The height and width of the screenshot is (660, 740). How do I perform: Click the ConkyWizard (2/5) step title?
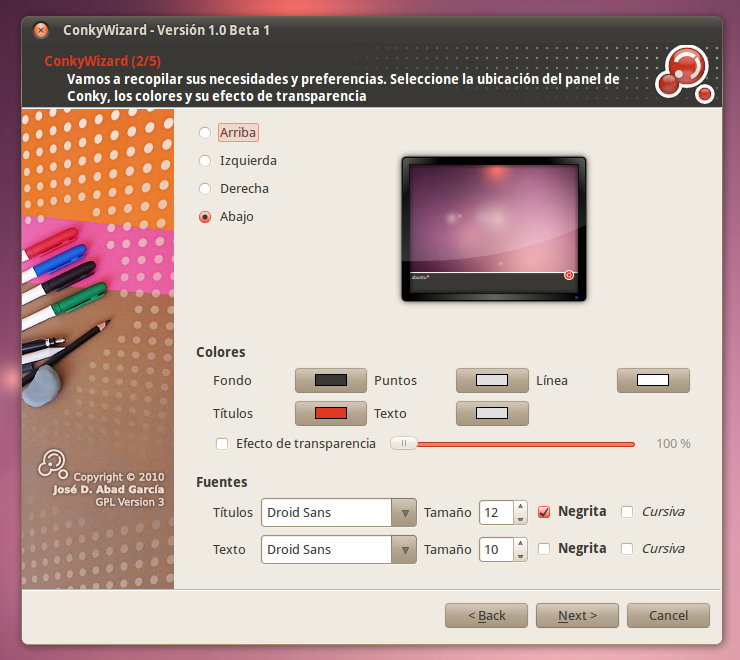(102, 61)
